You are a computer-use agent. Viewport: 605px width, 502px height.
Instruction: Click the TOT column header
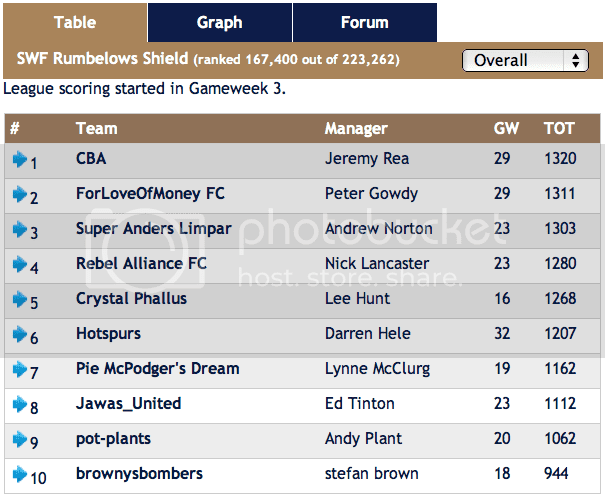coord(559,128)
